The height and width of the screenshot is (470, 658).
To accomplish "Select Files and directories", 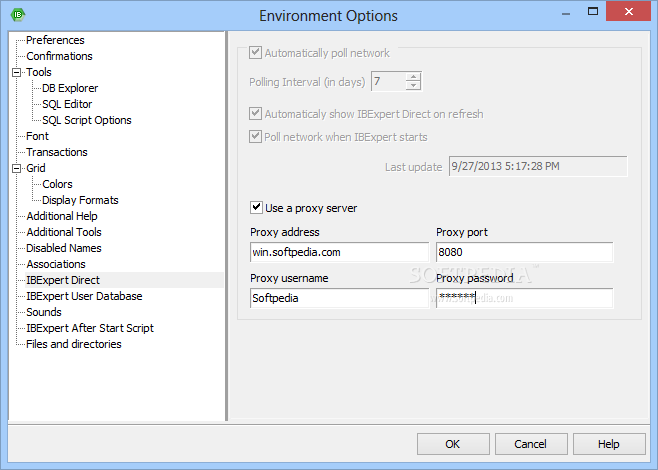I will pyautogui.click(x=73, y=344).
